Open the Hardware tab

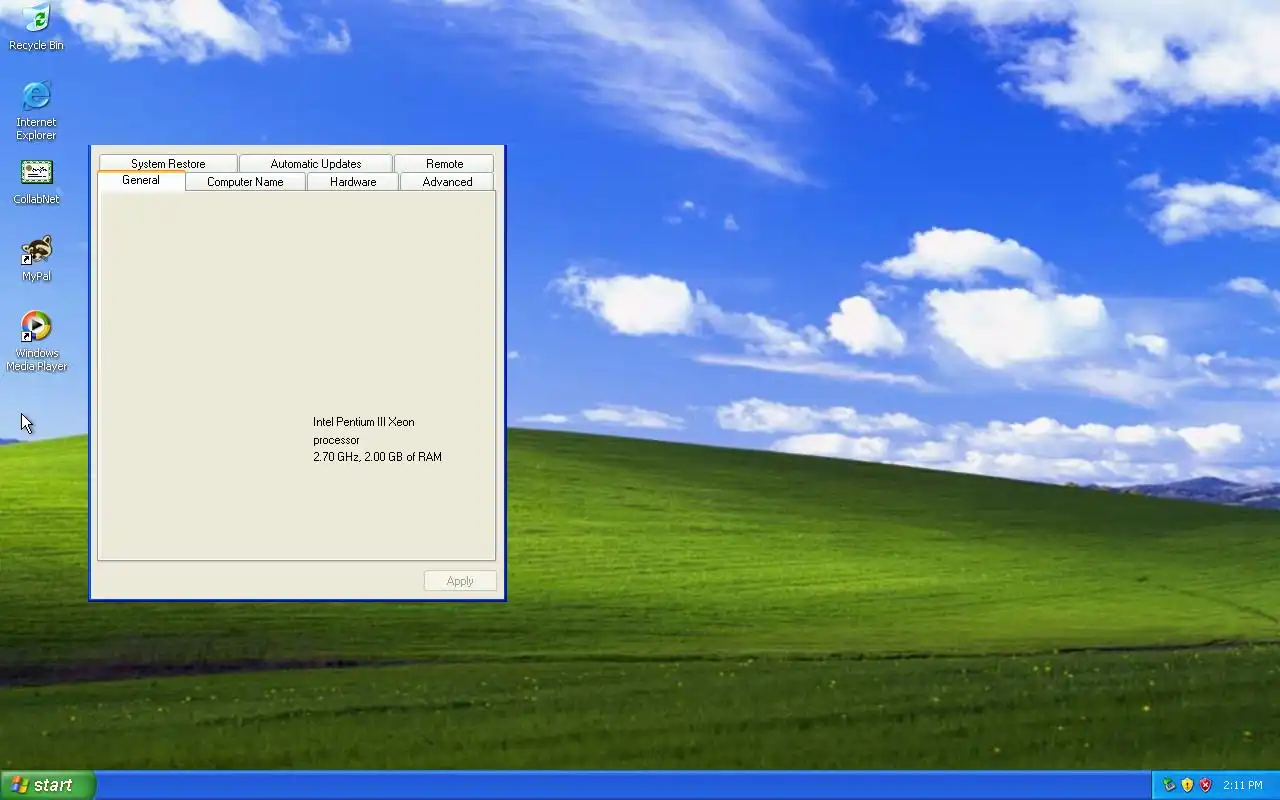click(353, 182)
